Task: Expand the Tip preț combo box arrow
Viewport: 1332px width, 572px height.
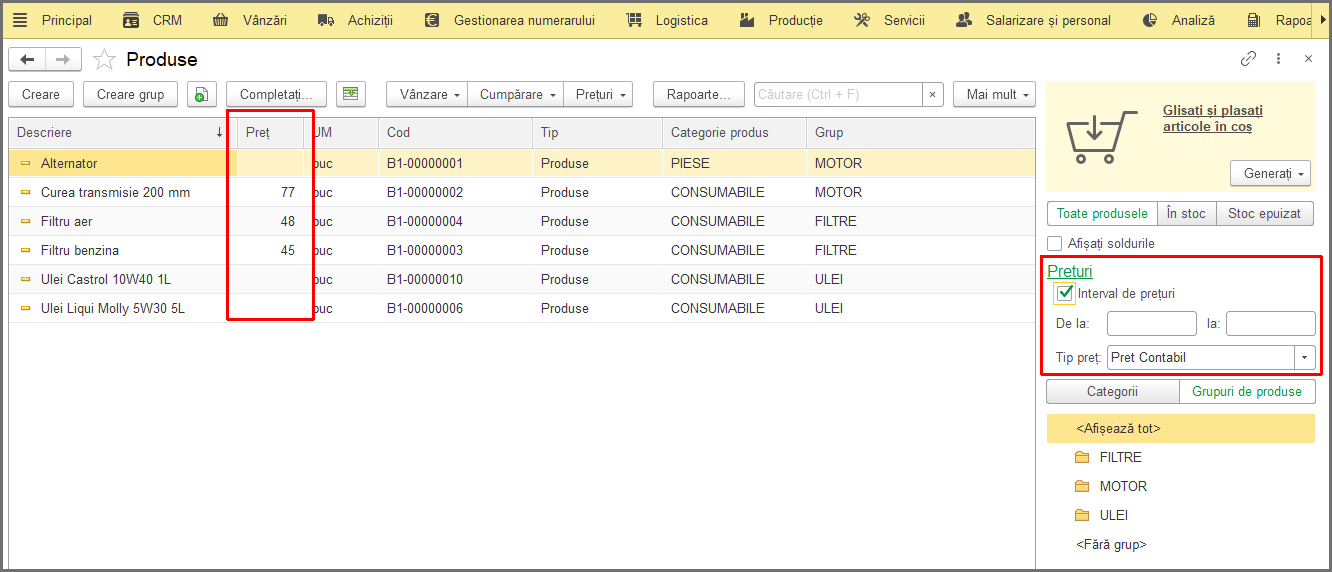Action: click(x=1305, y=357)
